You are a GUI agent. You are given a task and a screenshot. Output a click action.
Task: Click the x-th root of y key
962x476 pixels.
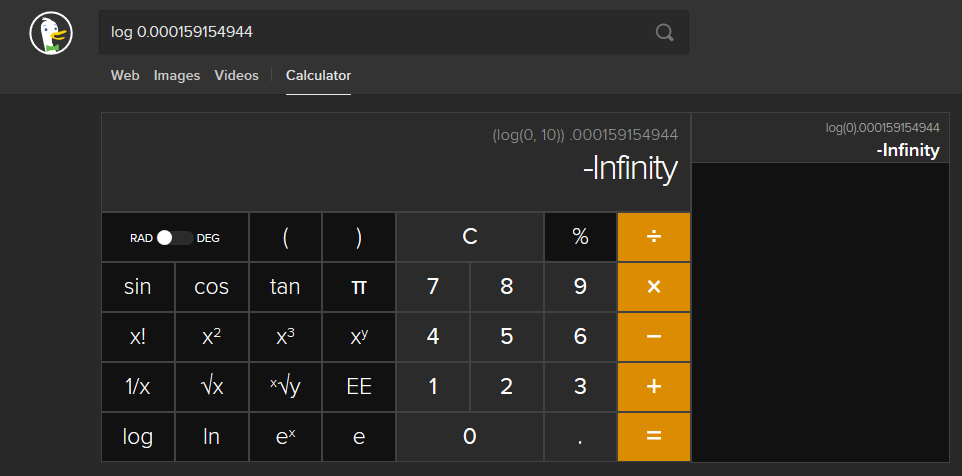pos(285,386)
